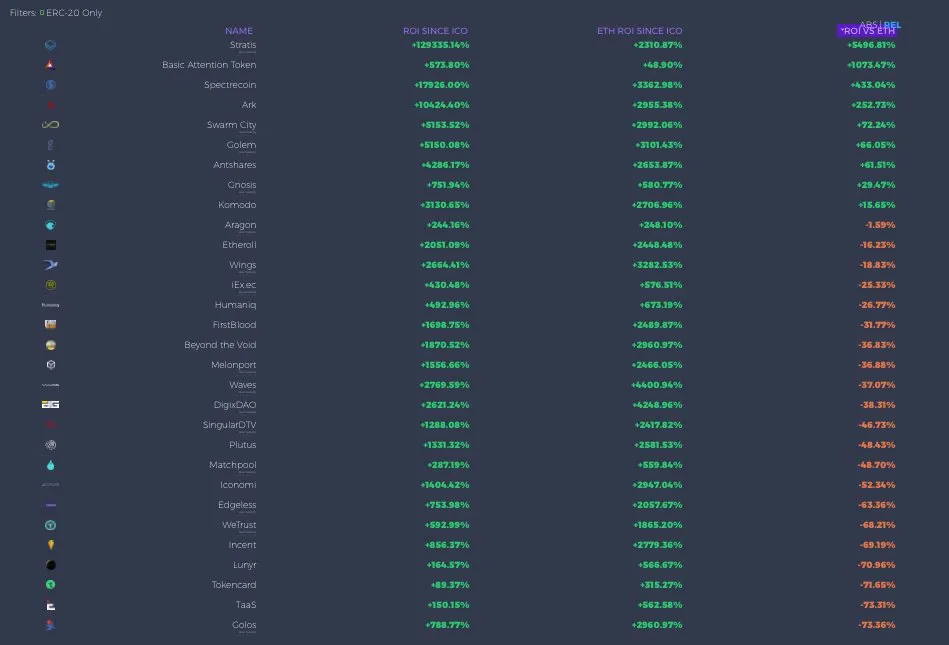949x645 pixels.
Task: Click the Matchpool droplet icon
Action: 51,465
